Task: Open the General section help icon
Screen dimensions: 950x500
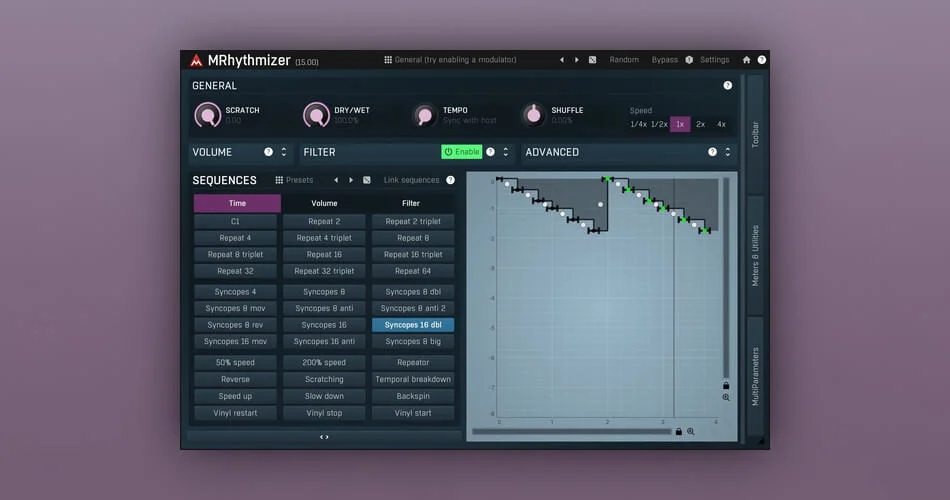Action: (728, 85)
